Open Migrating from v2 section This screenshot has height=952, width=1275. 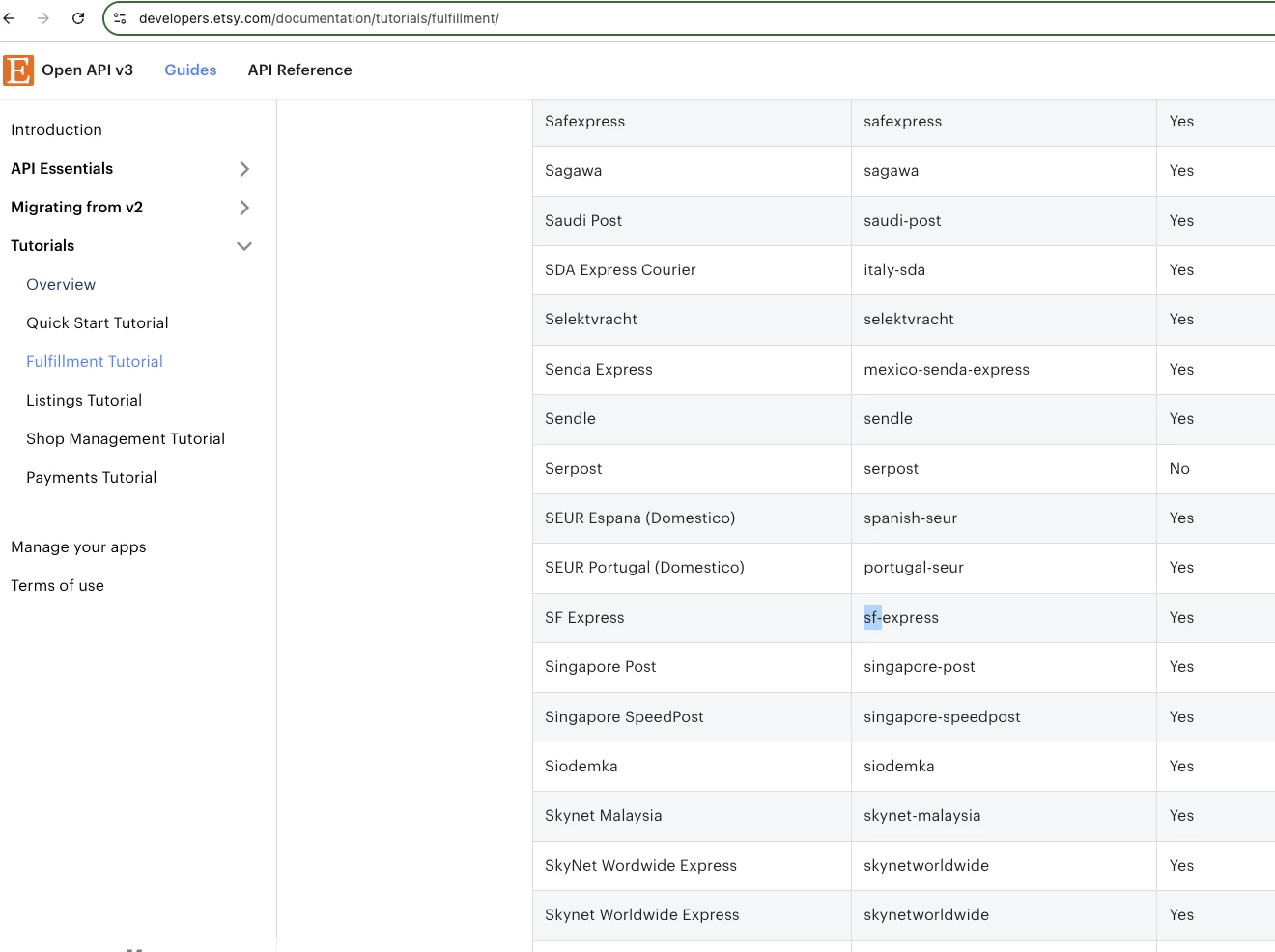pyautogui.click(x=76, y=208)
